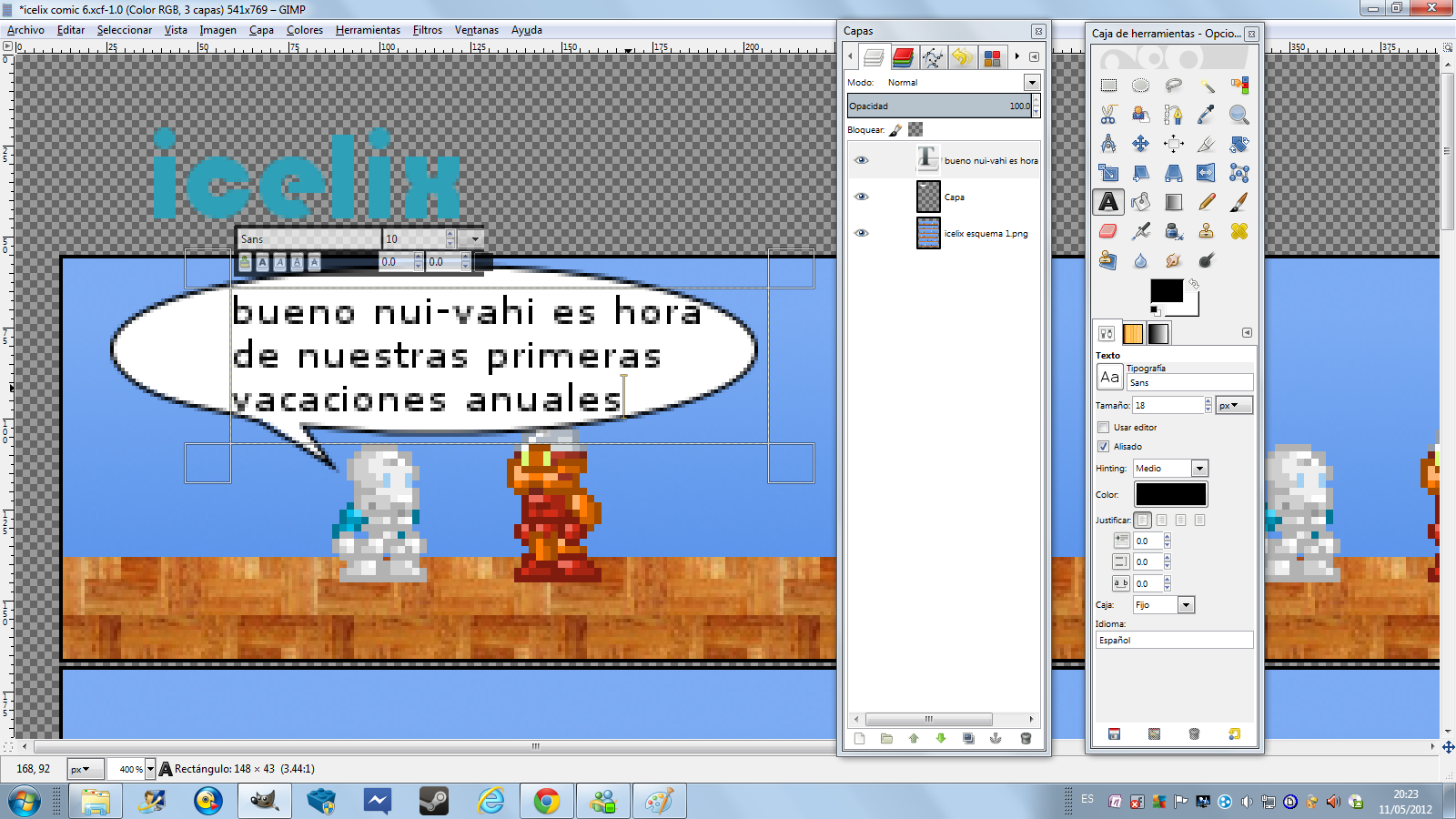Open a new layer with the new layer icon
This screenshot has width=1456, height=819.
[859, 739]
